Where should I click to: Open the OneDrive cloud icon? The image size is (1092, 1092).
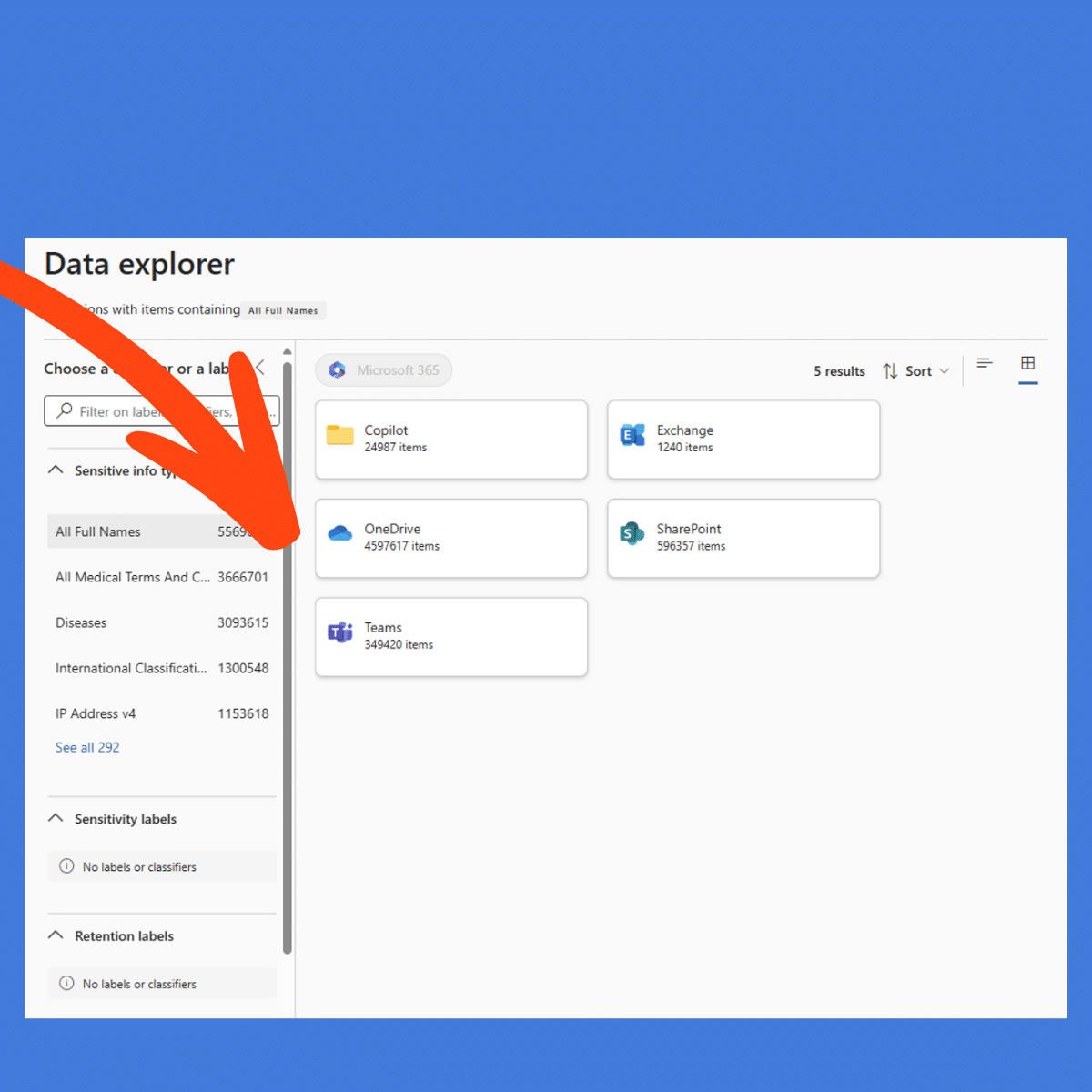[x=340, y=534]
